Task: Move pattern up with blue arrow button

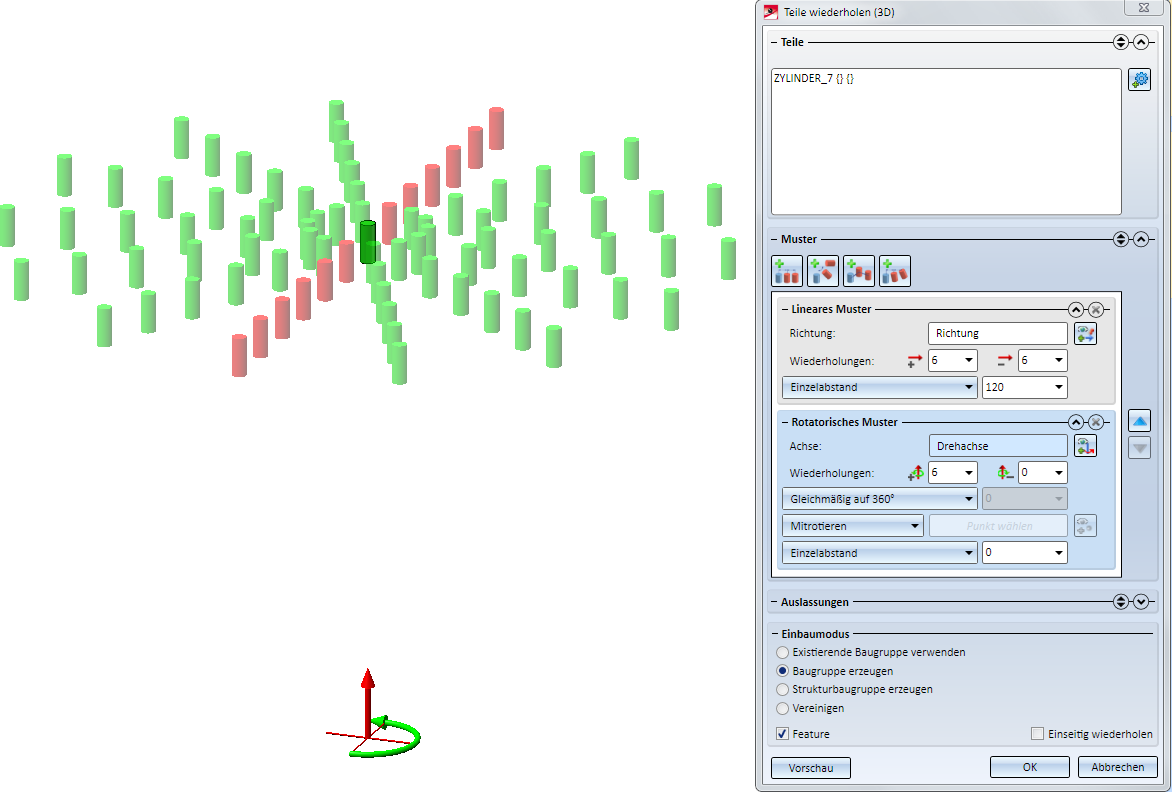Action: (1139, 421)
